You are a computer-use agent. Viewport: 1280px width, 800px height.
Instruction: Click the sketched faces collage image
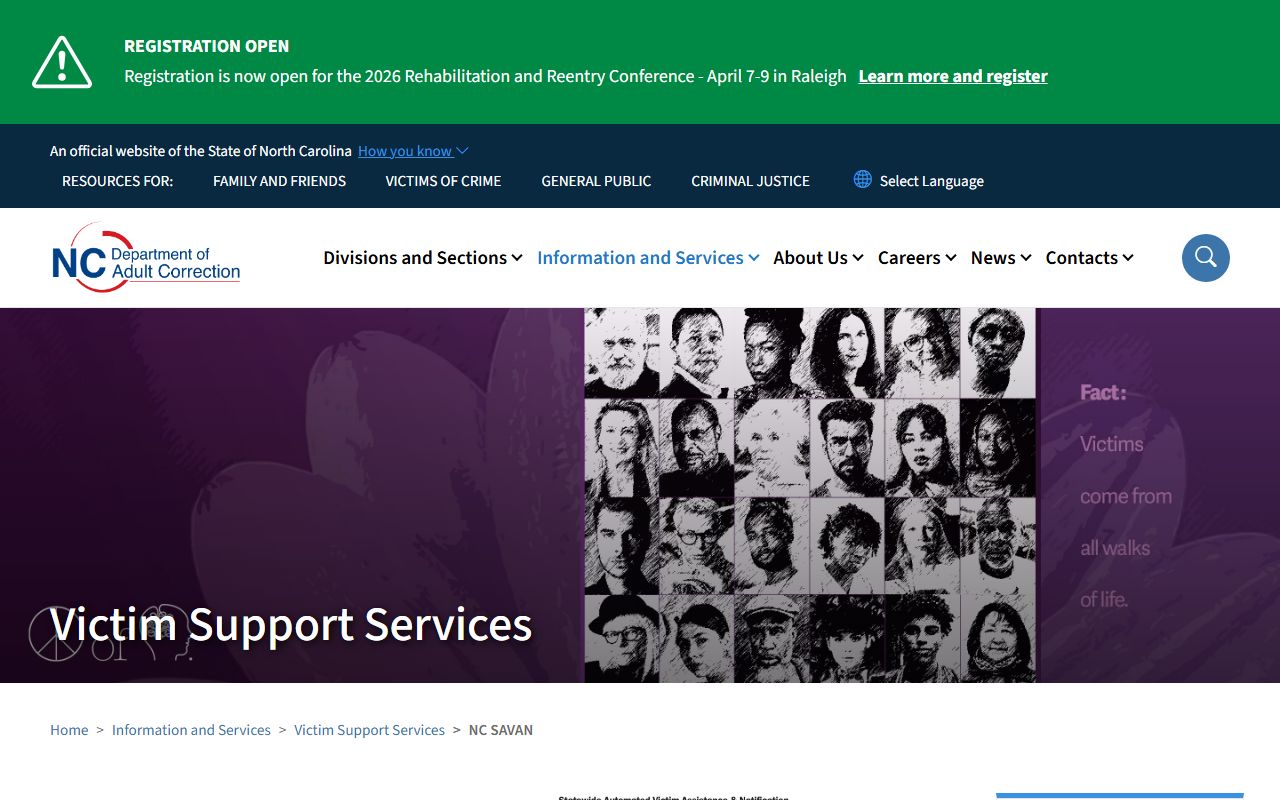[811, 495]
